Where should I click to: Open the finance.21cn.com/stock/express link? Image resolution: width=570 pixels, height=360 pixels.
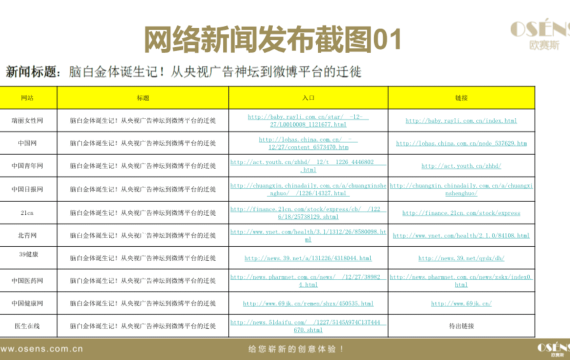tap(461, 213)
